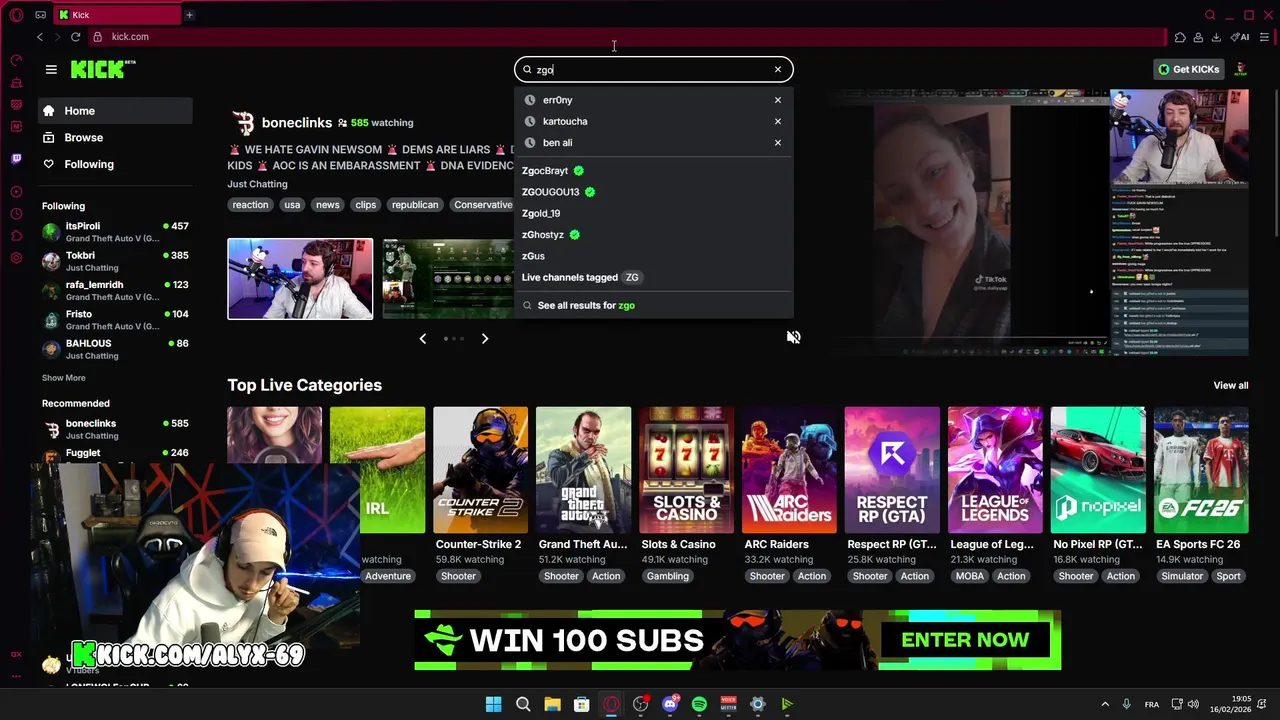Open League of Legends category
Image resolution: width=1280 pixels, height=720 pixels.
click(995, 470)
